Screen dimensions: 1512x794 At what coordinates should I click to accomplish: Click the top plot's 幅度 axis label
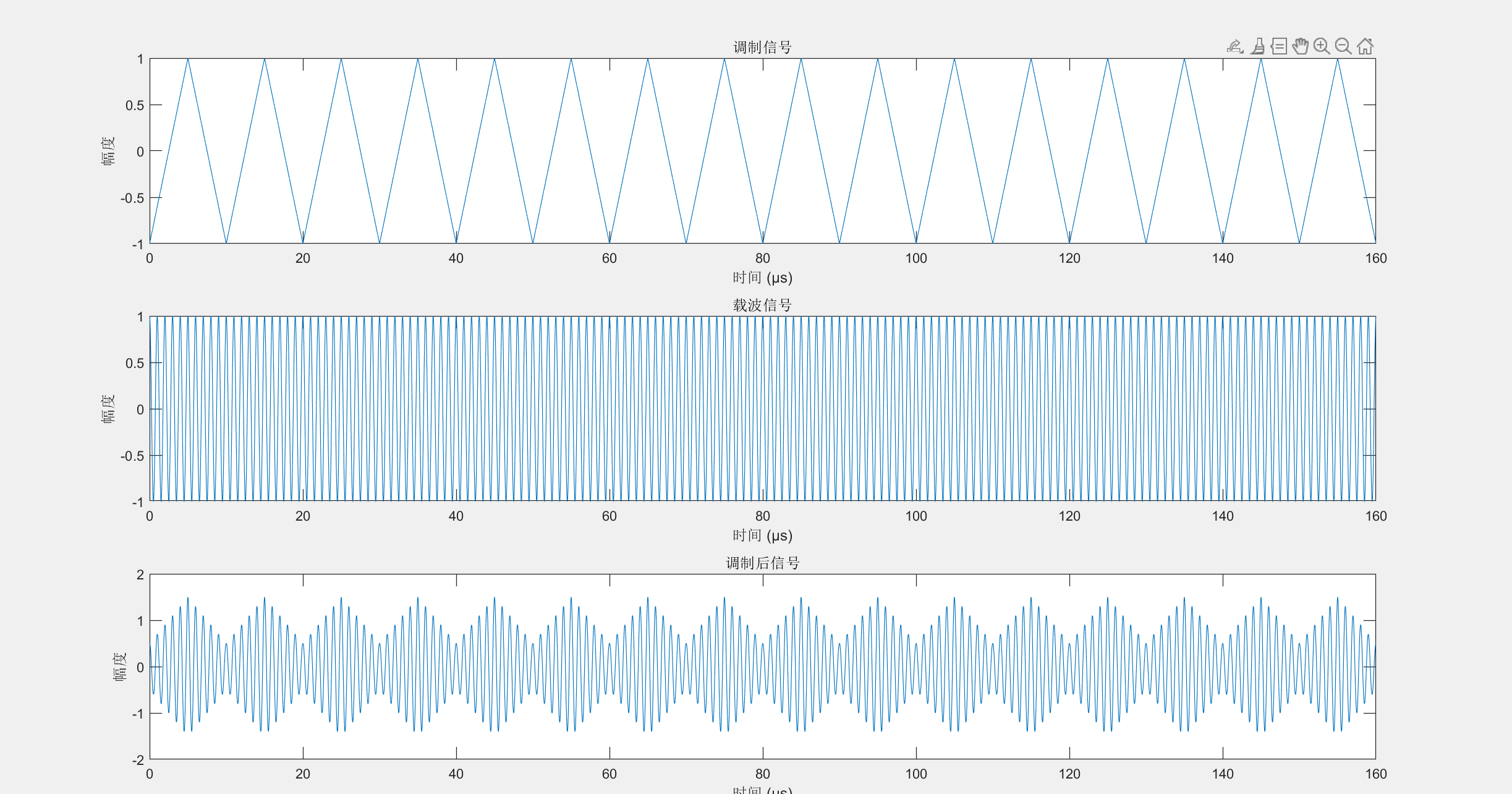(x=108, y=151)
